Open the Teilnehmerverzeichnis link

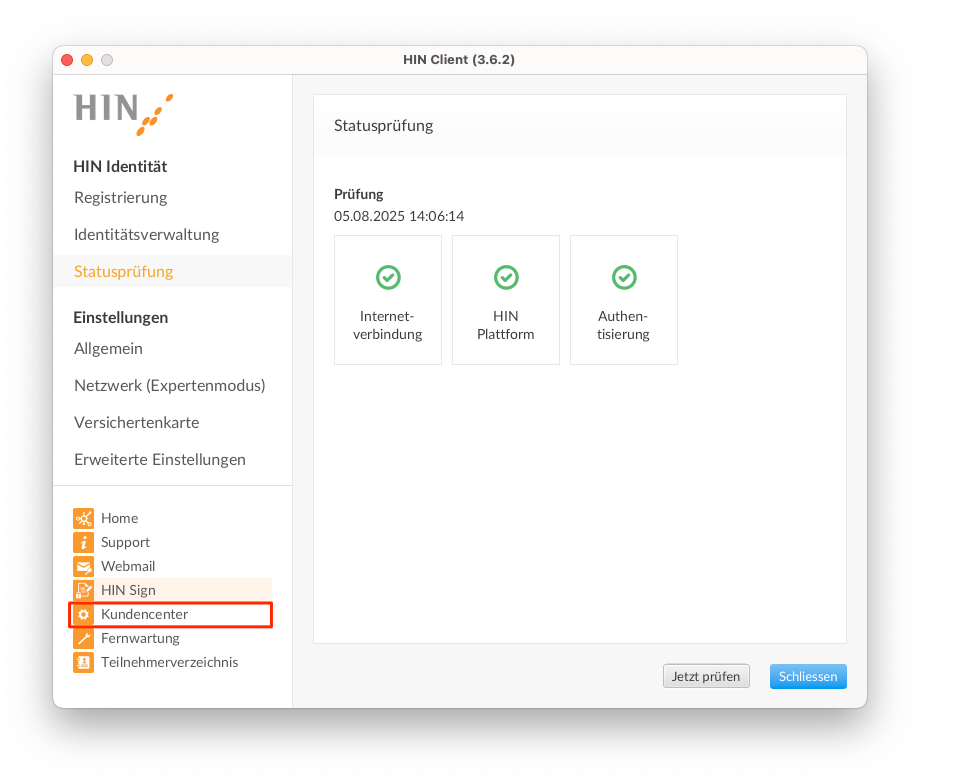[170, 662]
